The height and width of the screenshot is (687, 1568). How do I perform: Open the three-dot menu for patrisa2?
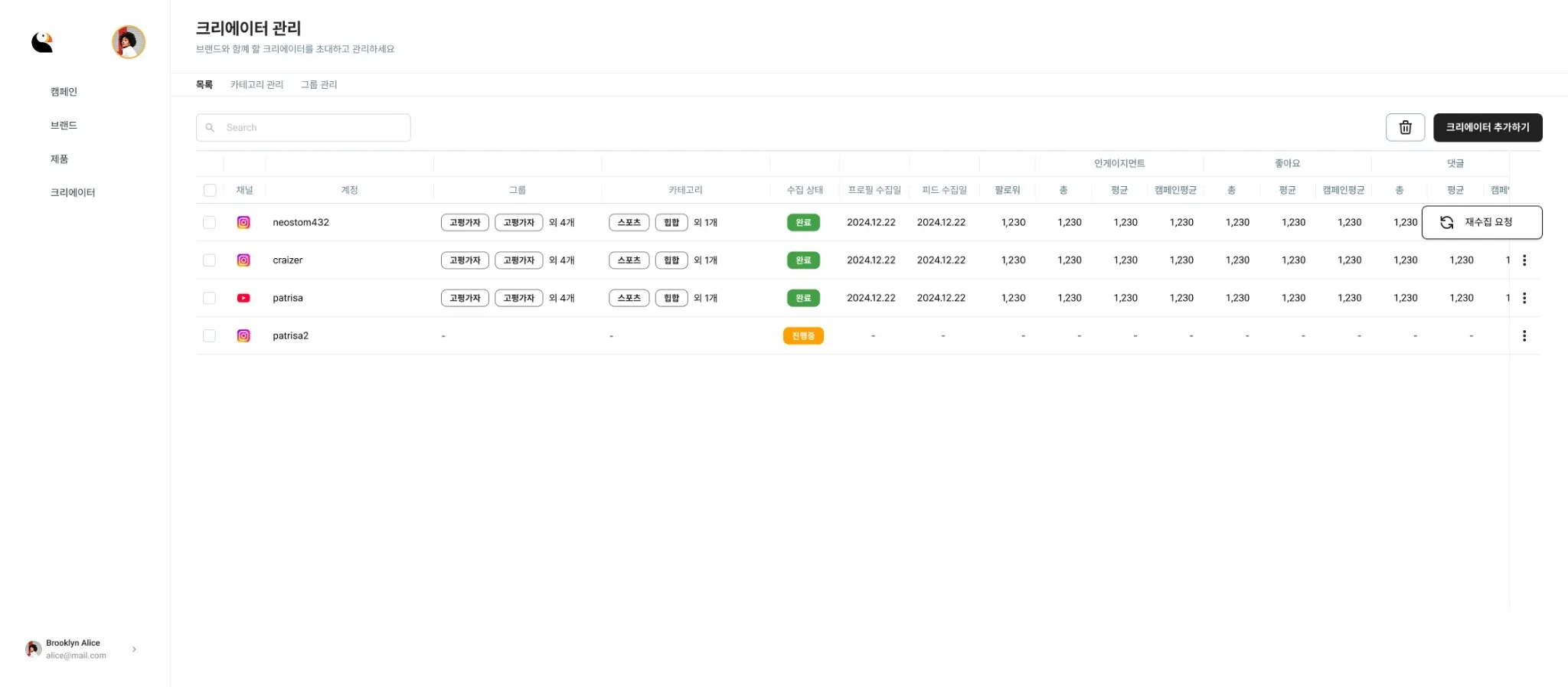[x=1524, y=335]
